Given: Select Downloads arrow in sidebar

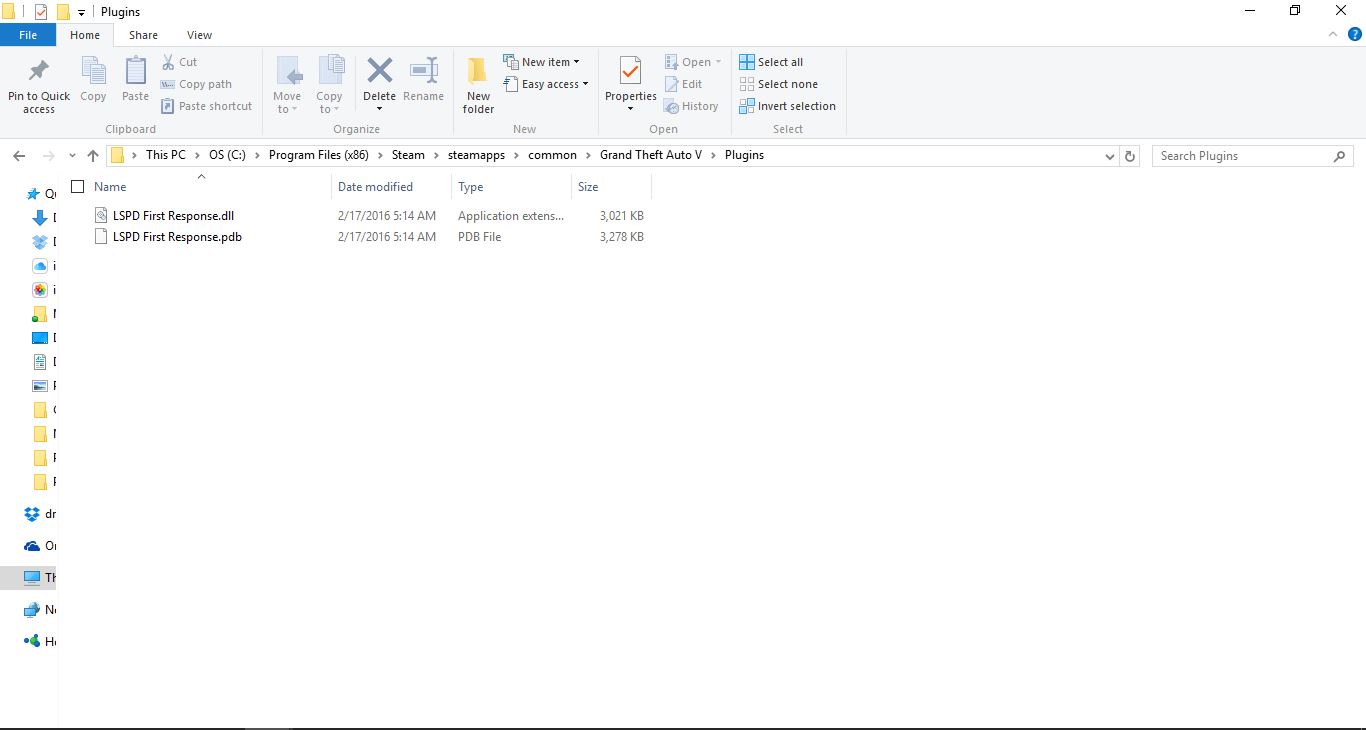Looking at the screenshot, I should (40, 217).
